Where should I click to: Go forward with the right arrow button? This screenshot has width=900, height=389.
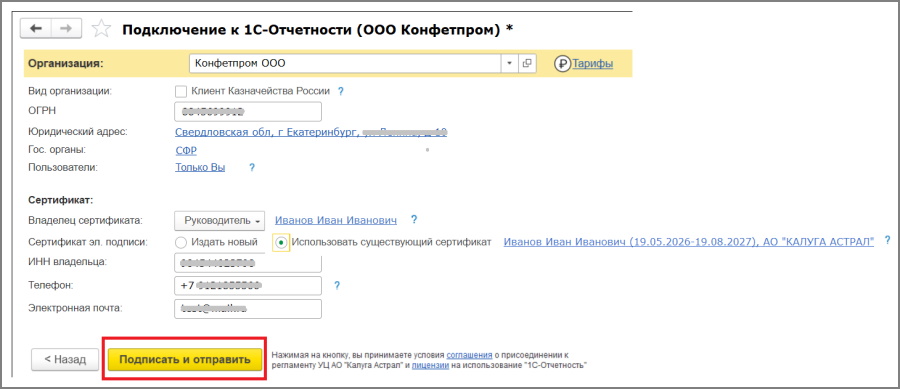[67, 29]
